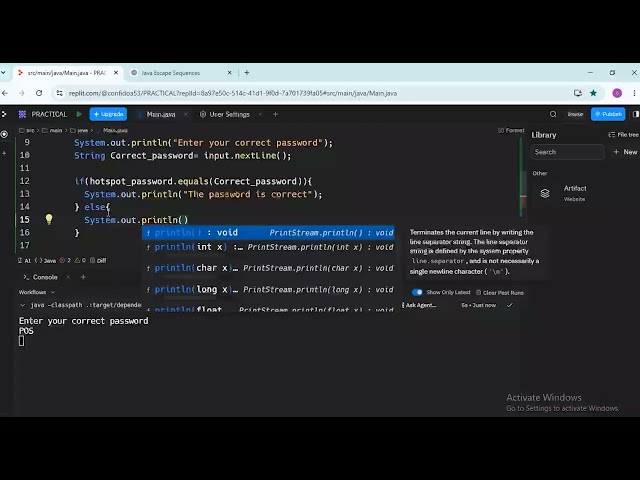Screen dimensions: 640x480
Task: Click the Java language status item
Action: [45, 260]
